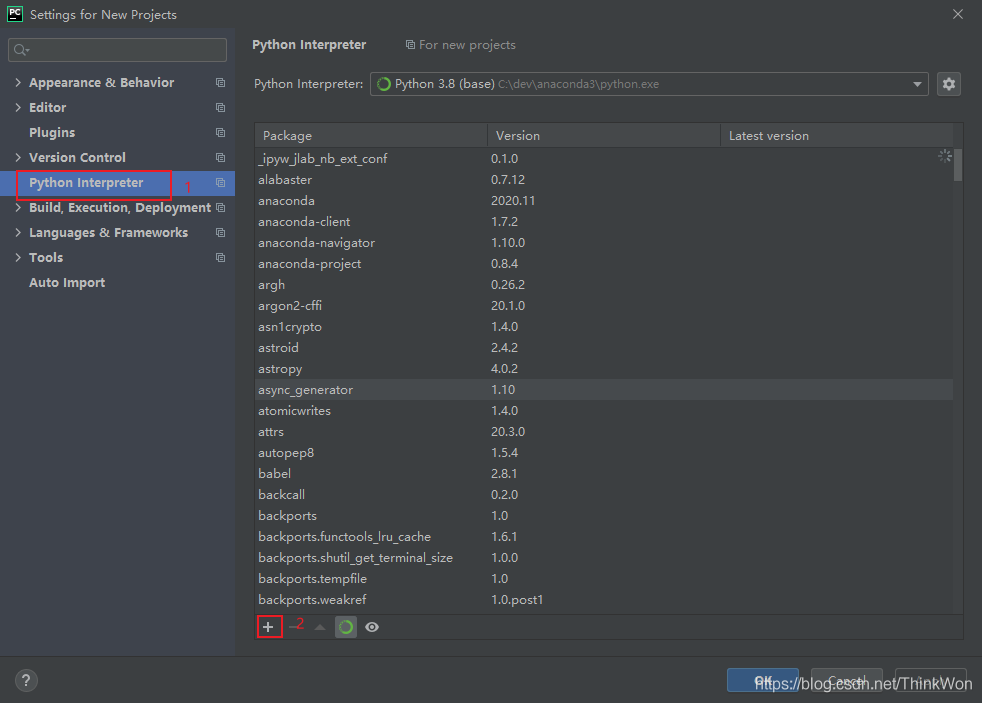The width and height of the screenshot is (982, 703).
Task: Expand the Appearance & Behavior section
Action: [18, 83]
